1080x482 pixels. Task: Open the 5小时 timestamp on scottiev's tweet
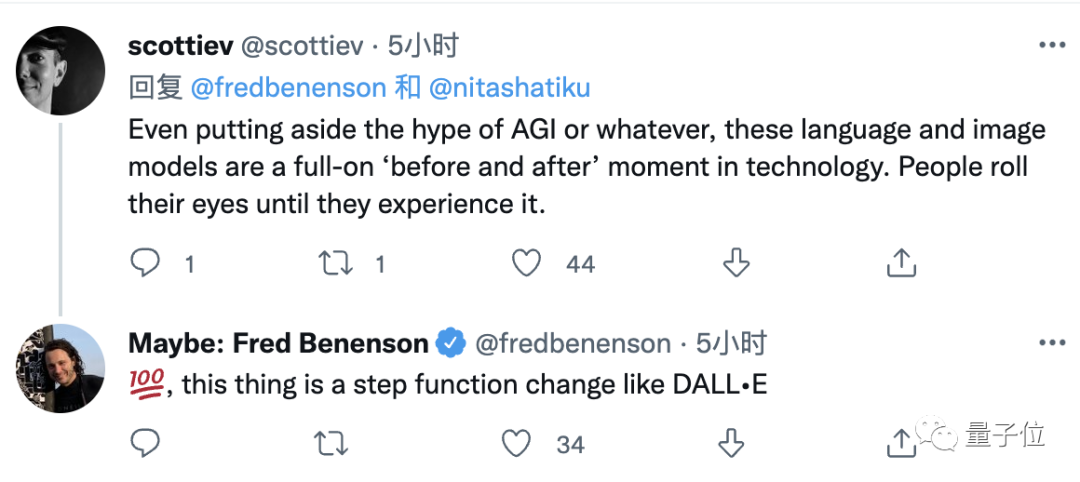tap(422, 46)
